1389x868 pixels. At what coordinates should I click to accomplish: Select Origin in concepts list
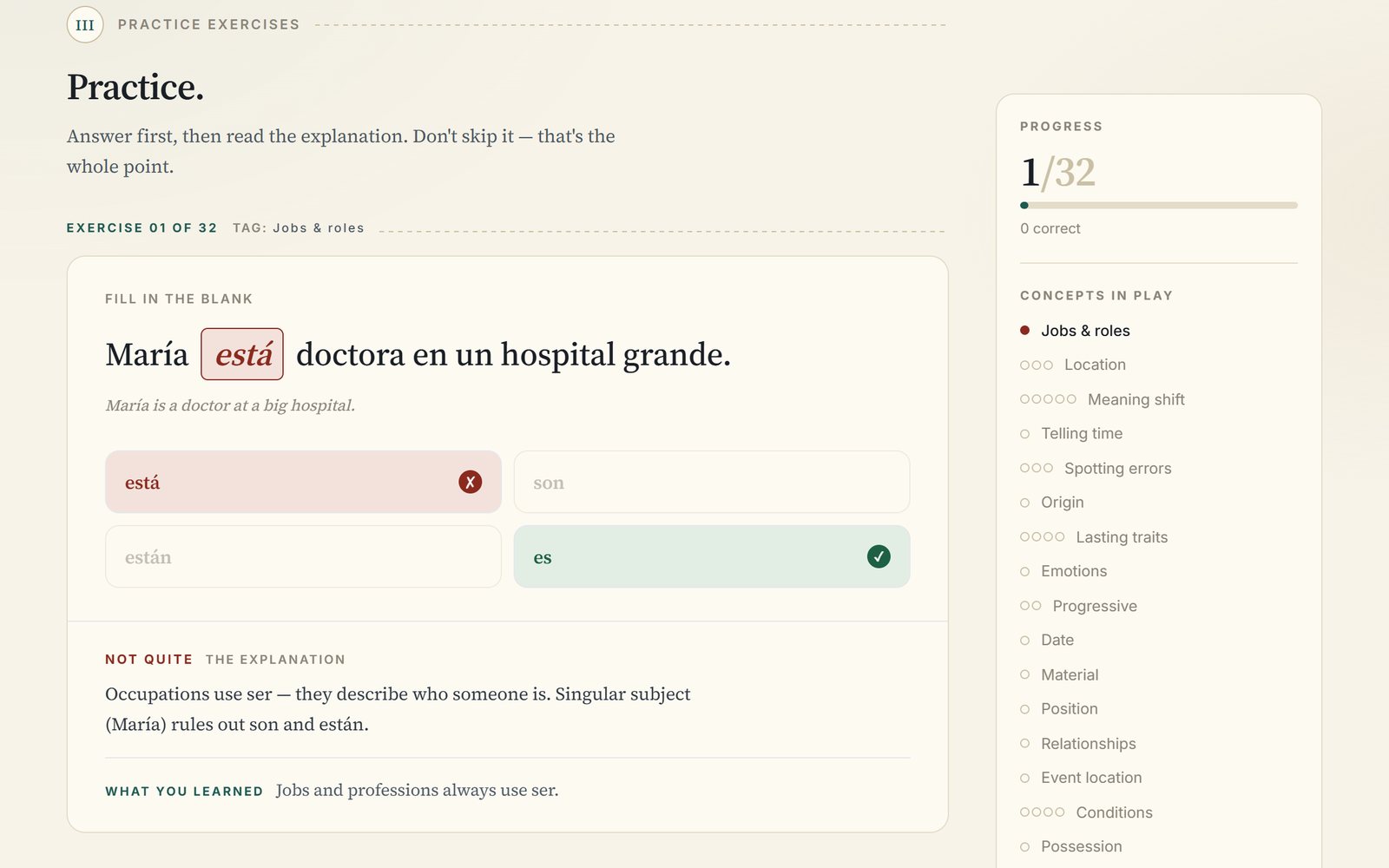[1052, 503]
